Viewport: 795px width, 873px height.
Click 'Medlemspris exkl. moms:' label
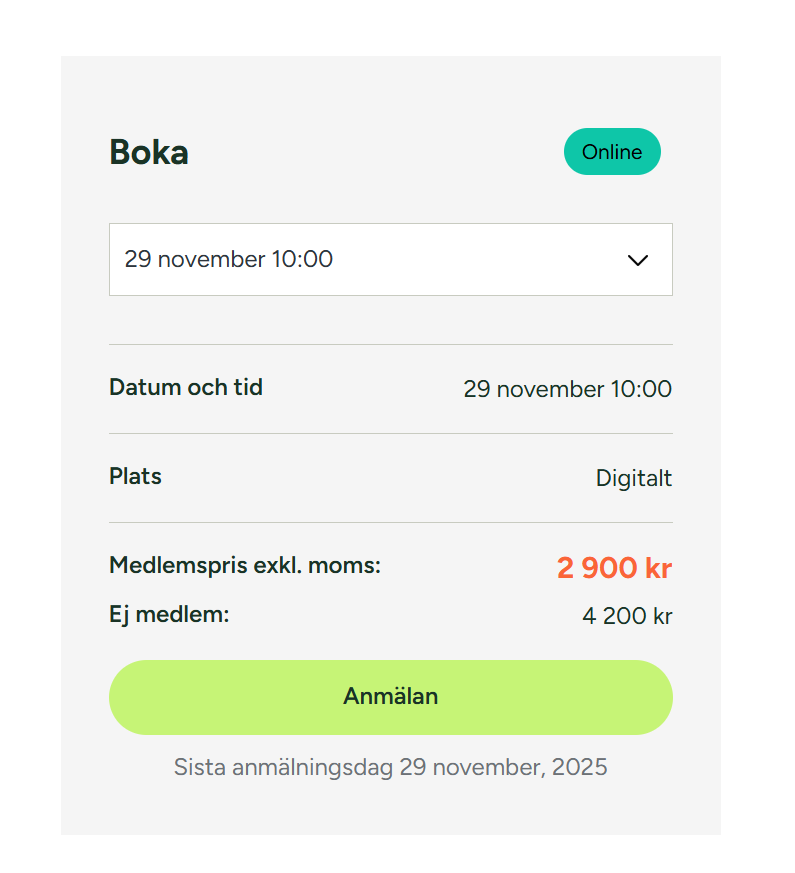[245, 566]
